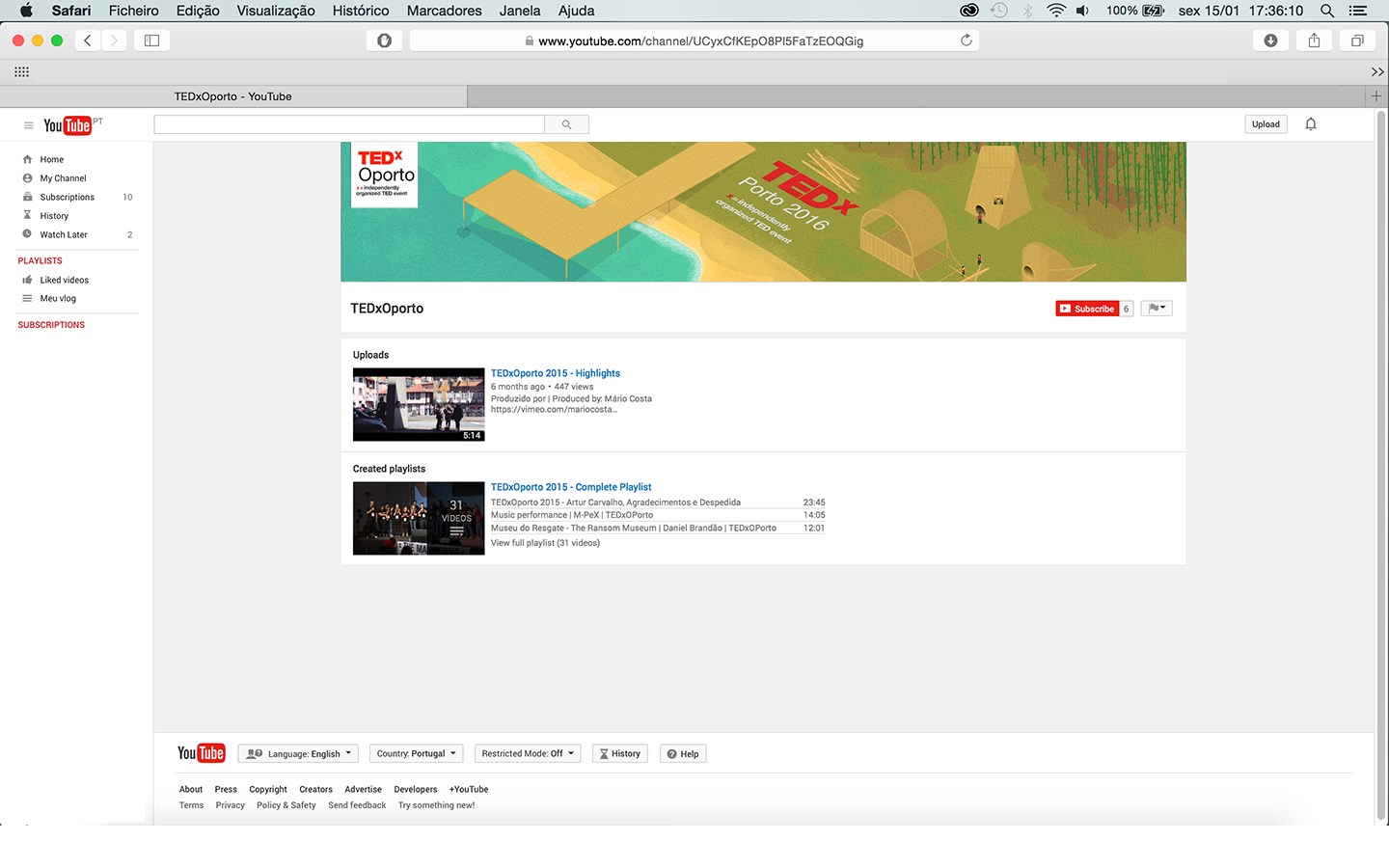This screenshot has height=868, width=1389.
Task: Click TEDxOporto 2015 - Complete Playlist title
Action: [571, 487]
